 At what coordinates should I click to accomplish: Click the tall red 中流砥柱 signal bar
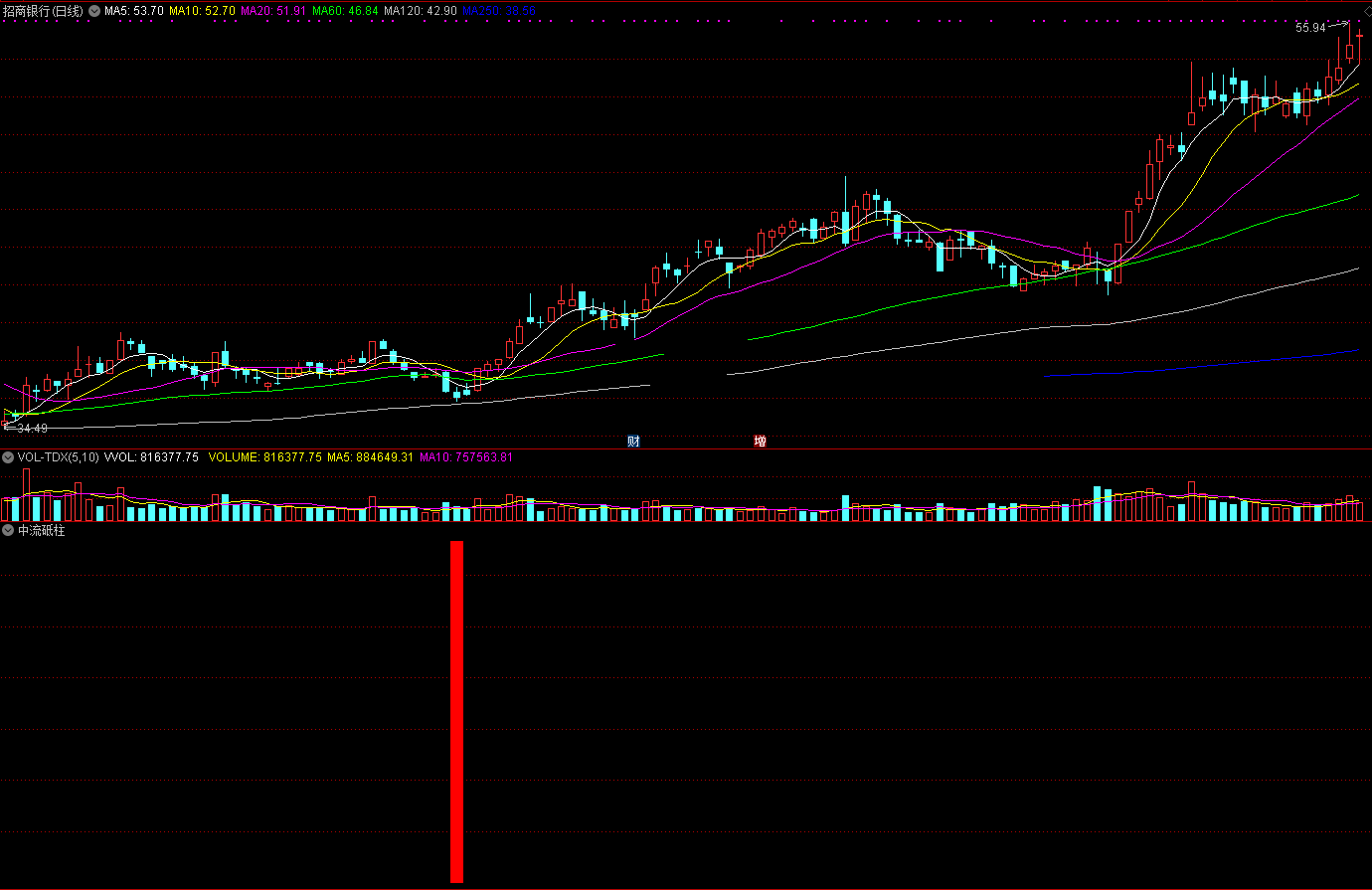457,711
